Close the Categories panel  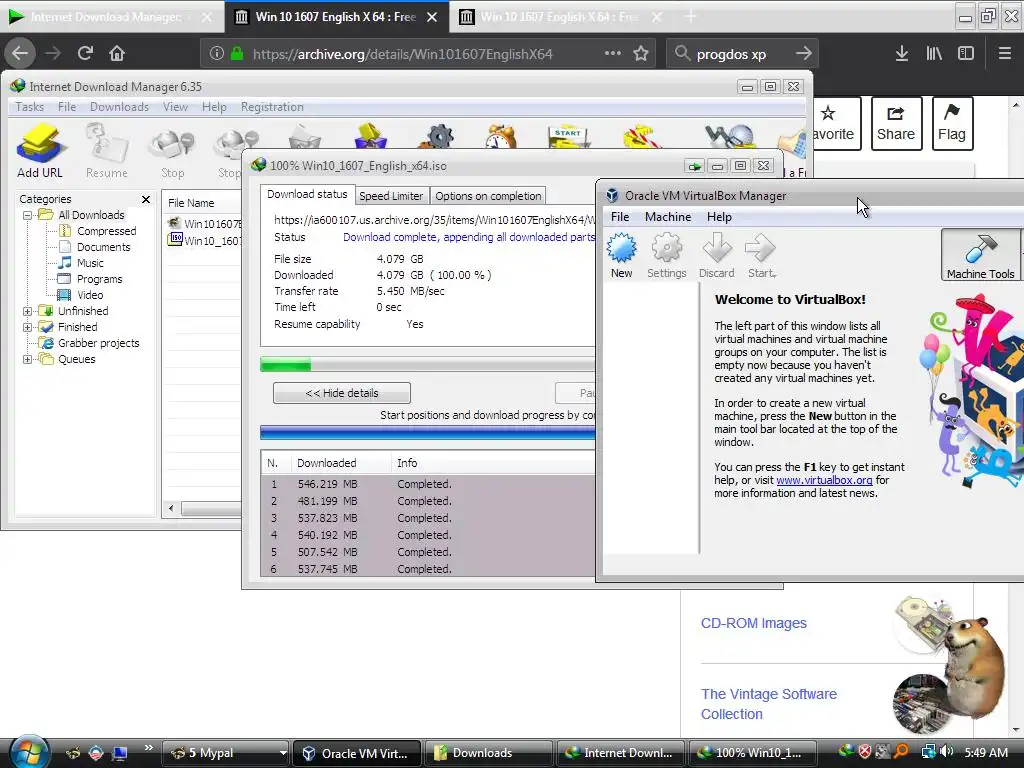point(146,199)
